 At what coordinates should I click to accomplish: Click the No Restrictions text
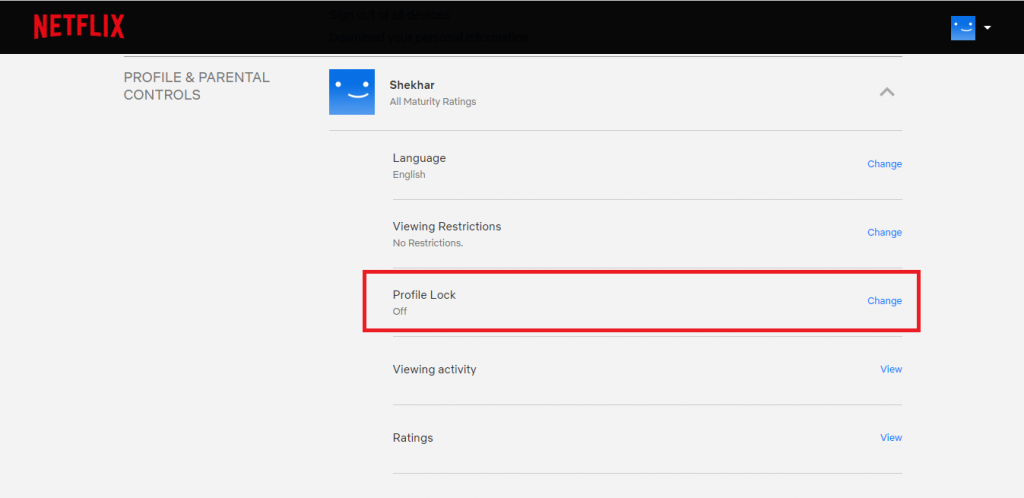(428, 243)
